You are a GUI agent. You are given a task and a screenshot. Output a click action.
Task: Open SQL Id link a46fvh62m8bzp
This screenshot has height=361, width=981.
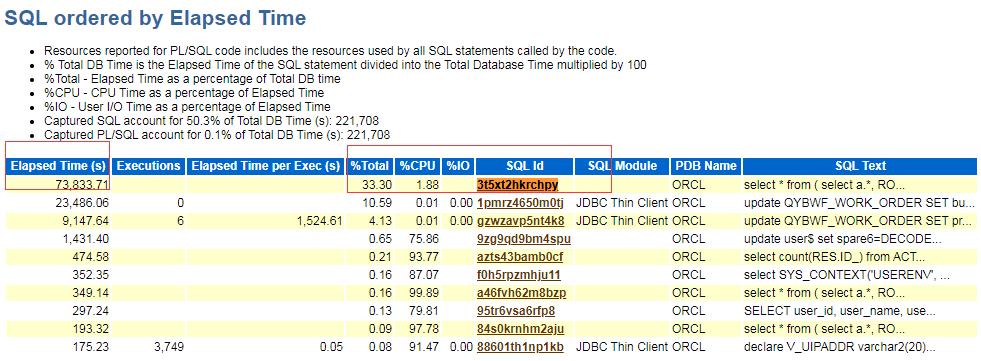521,293
